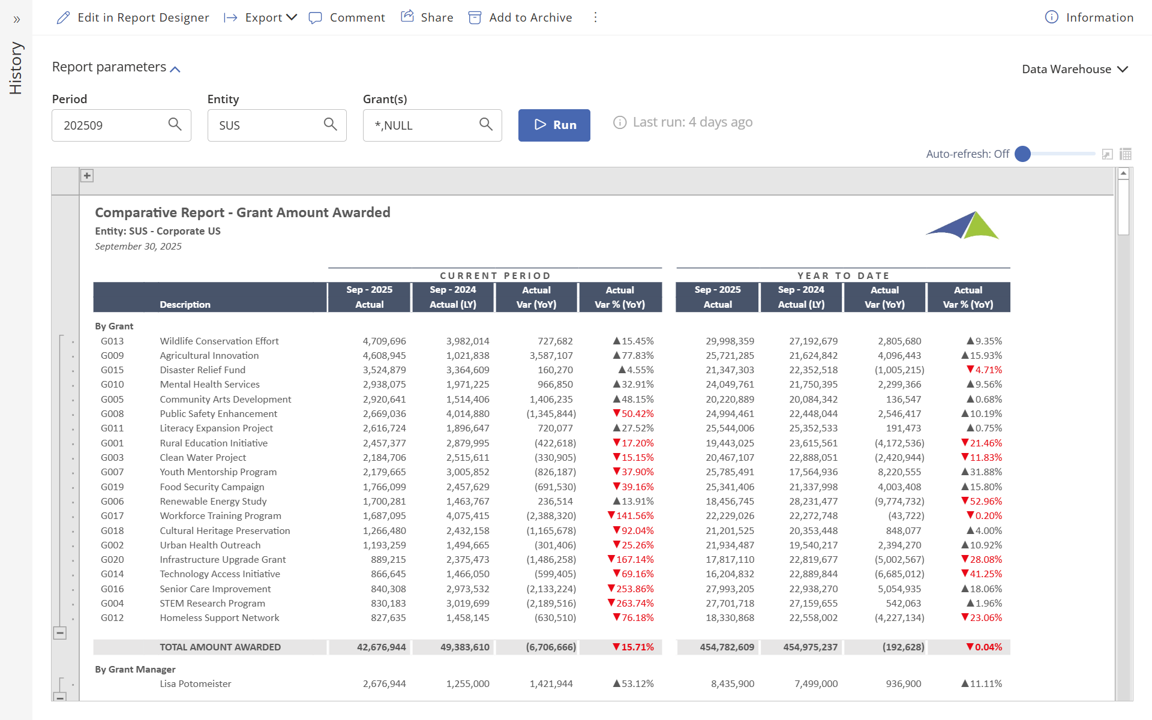
Task: Click Disaster Relief Fund description
Action: pos(203,370)
